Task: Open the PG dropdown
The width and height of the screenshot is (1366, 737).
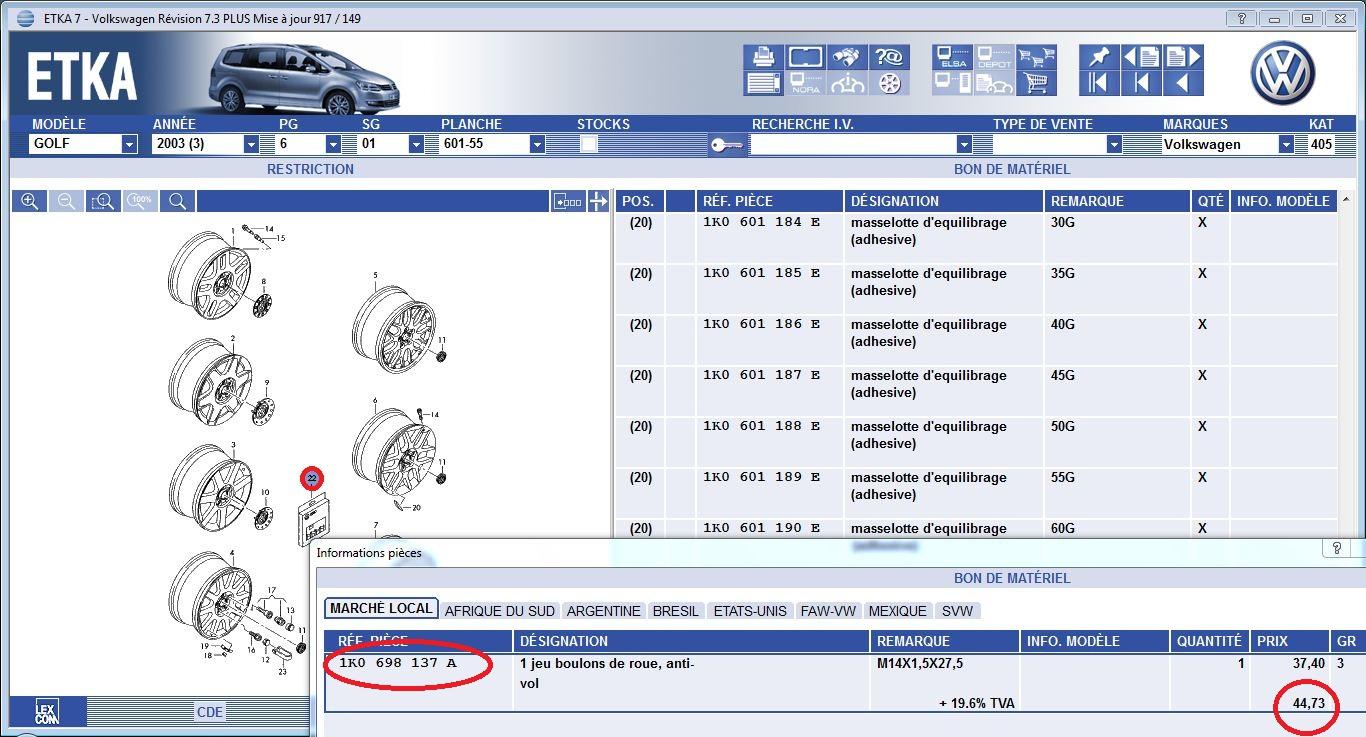Action: (x=333, y=144)
